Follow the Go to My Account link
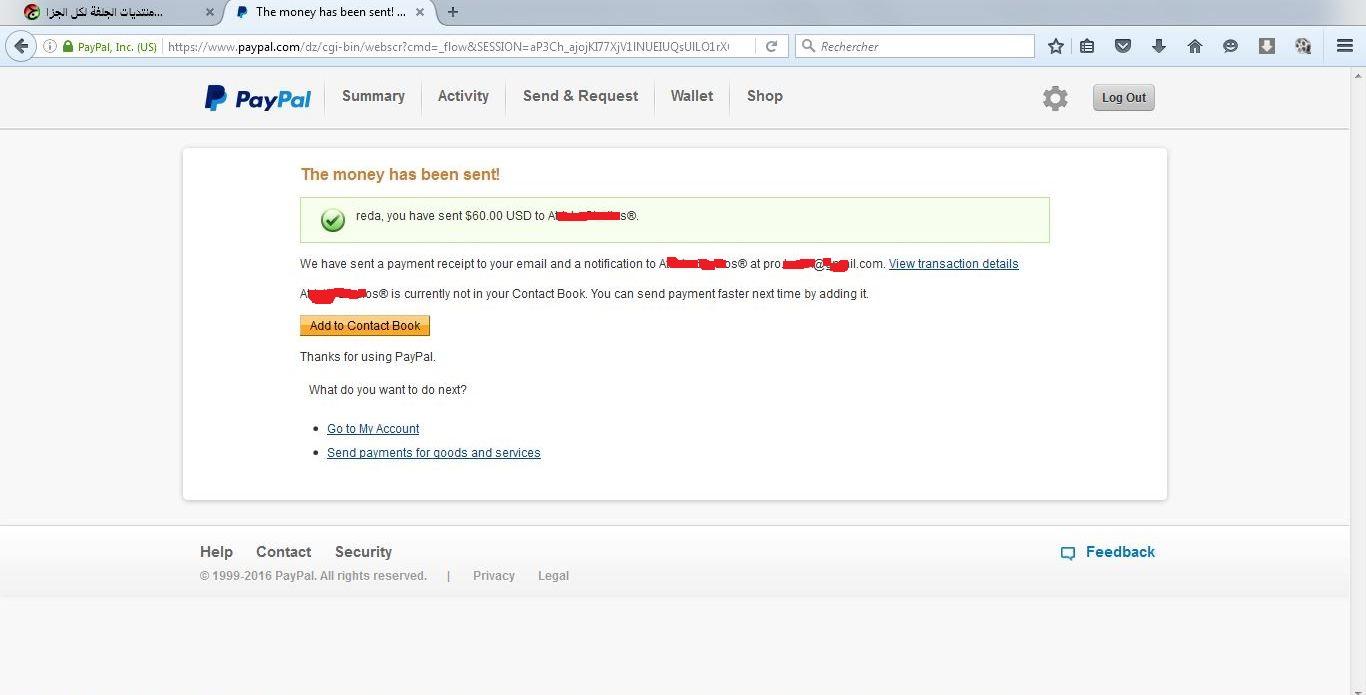 pyautogui.click(x=373, y=429)
